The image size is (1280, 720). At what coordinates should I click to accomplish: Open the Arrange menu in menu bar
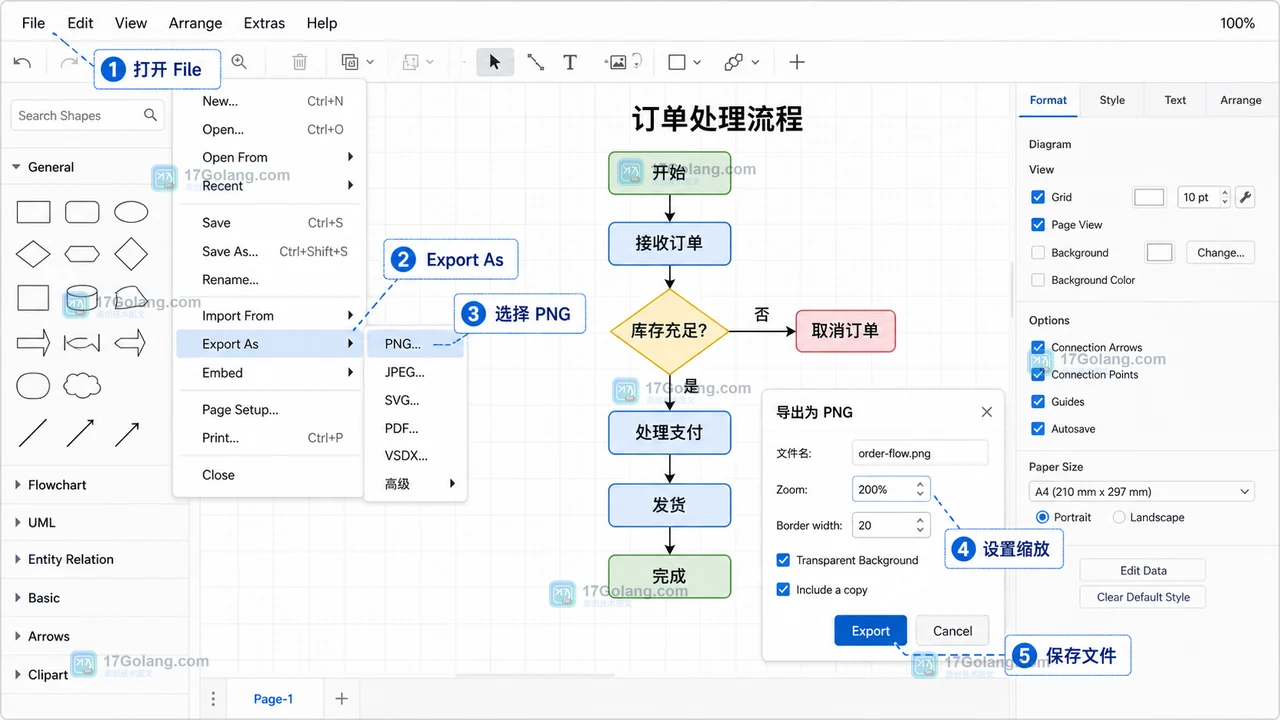pos(195,23)
